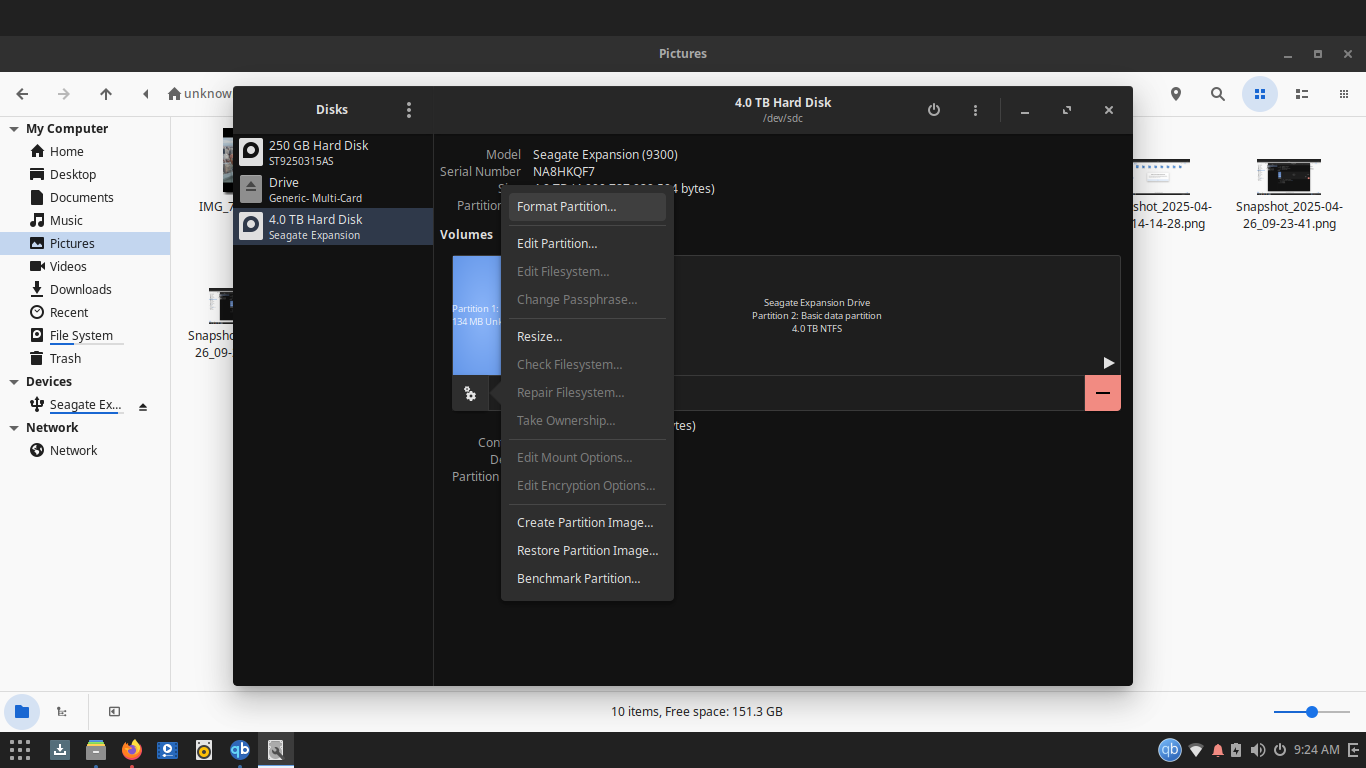Screen dimensions: 1366x768
Task: Open the drive options three-dot menu
Action: tap(975, 110)
